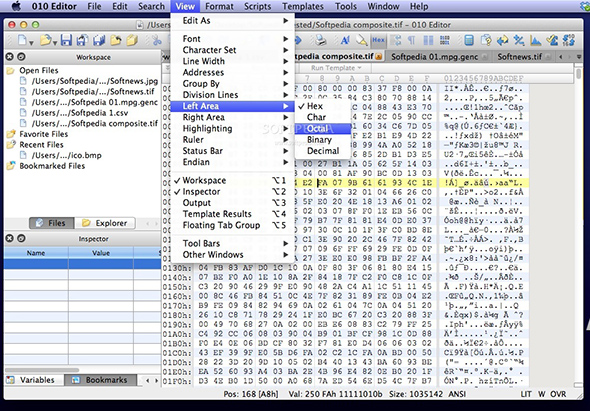Switch to Softpedia 01.mpg.genc tab
590x411 pixels.
(435, 57)
